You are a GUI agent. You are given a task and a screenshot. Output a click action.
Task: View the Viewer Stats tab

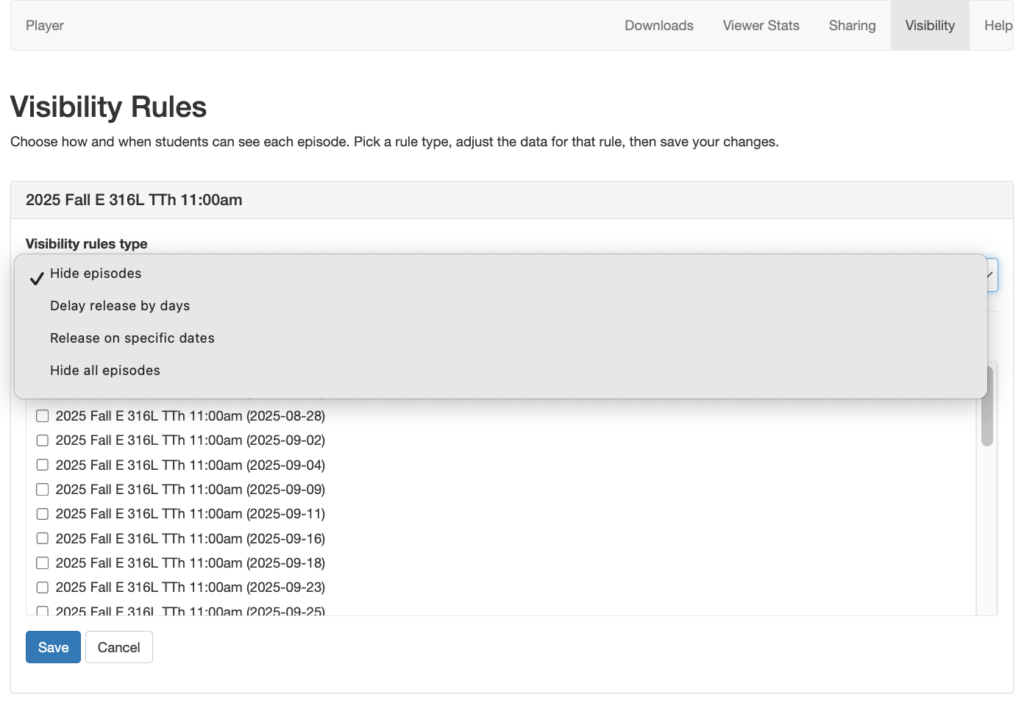pos(760,25)
